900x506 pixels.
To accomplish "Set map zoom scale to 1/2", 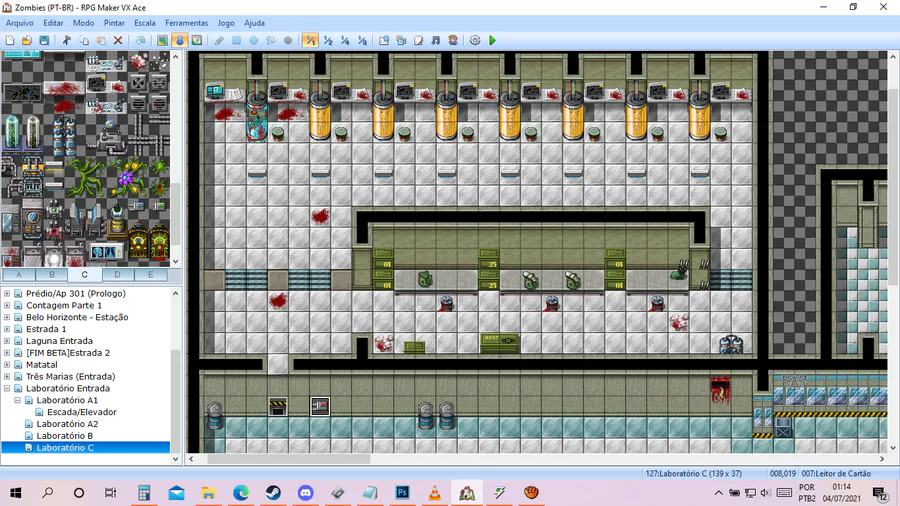I will tap(328, 40).
